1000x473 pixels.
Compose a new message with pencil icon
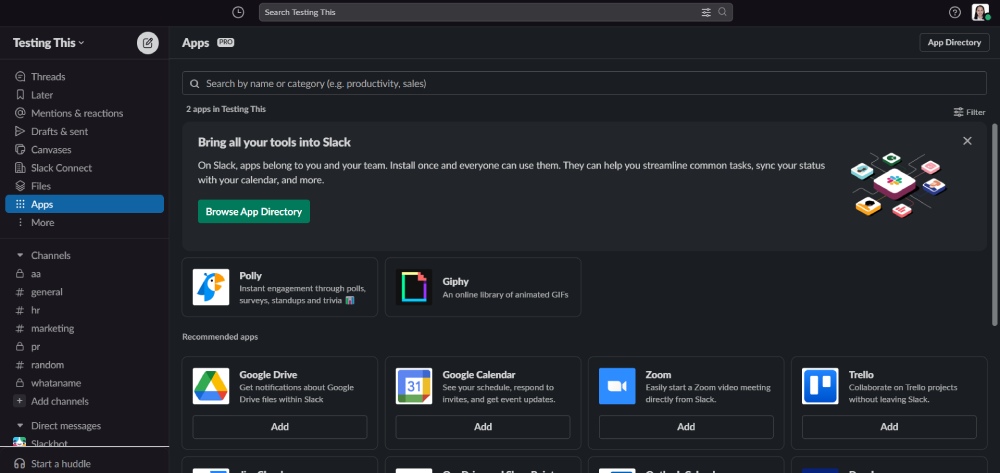(148, 43)
